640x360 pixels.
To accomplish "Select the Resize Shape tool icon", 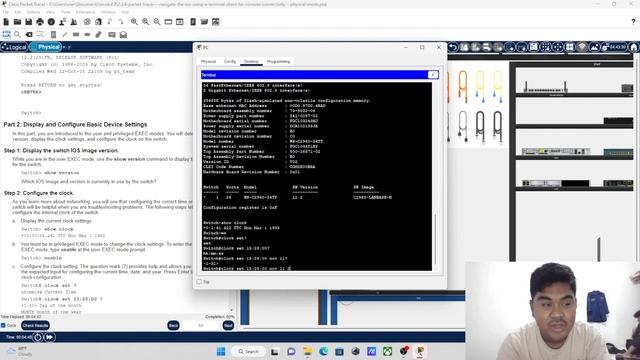I will point(40,35).
